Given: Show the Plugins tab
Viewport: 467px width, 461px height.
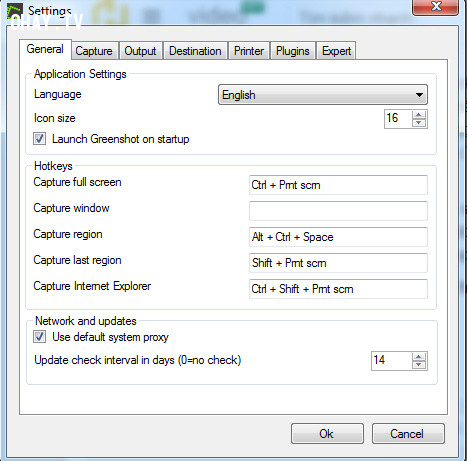Looking at the screenshot, I should [x=293, y=51].
